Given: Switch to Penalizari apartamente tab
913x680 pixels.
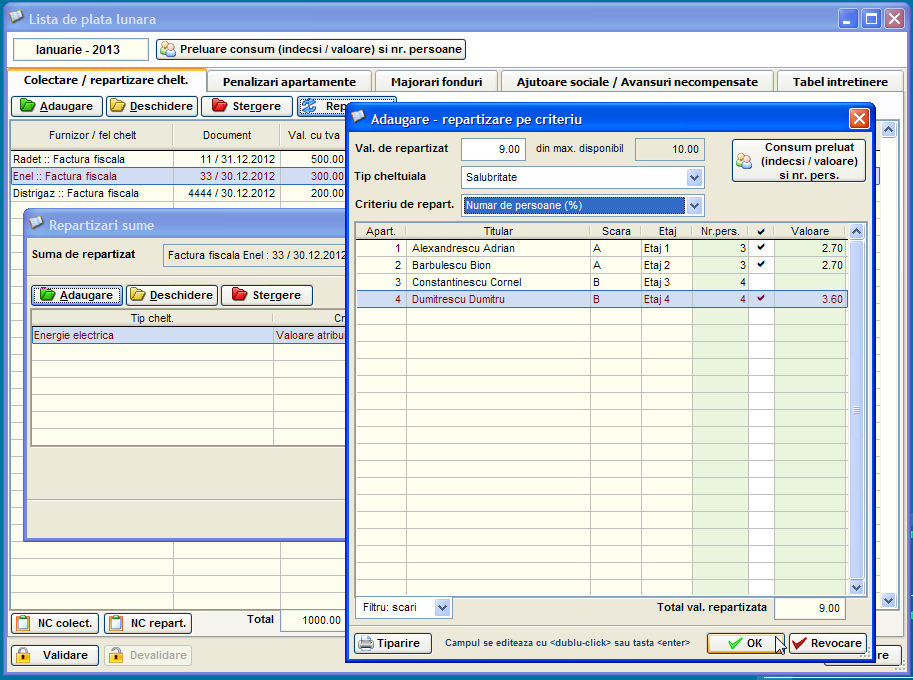Looking at the screenshot, I should [289, 82].
